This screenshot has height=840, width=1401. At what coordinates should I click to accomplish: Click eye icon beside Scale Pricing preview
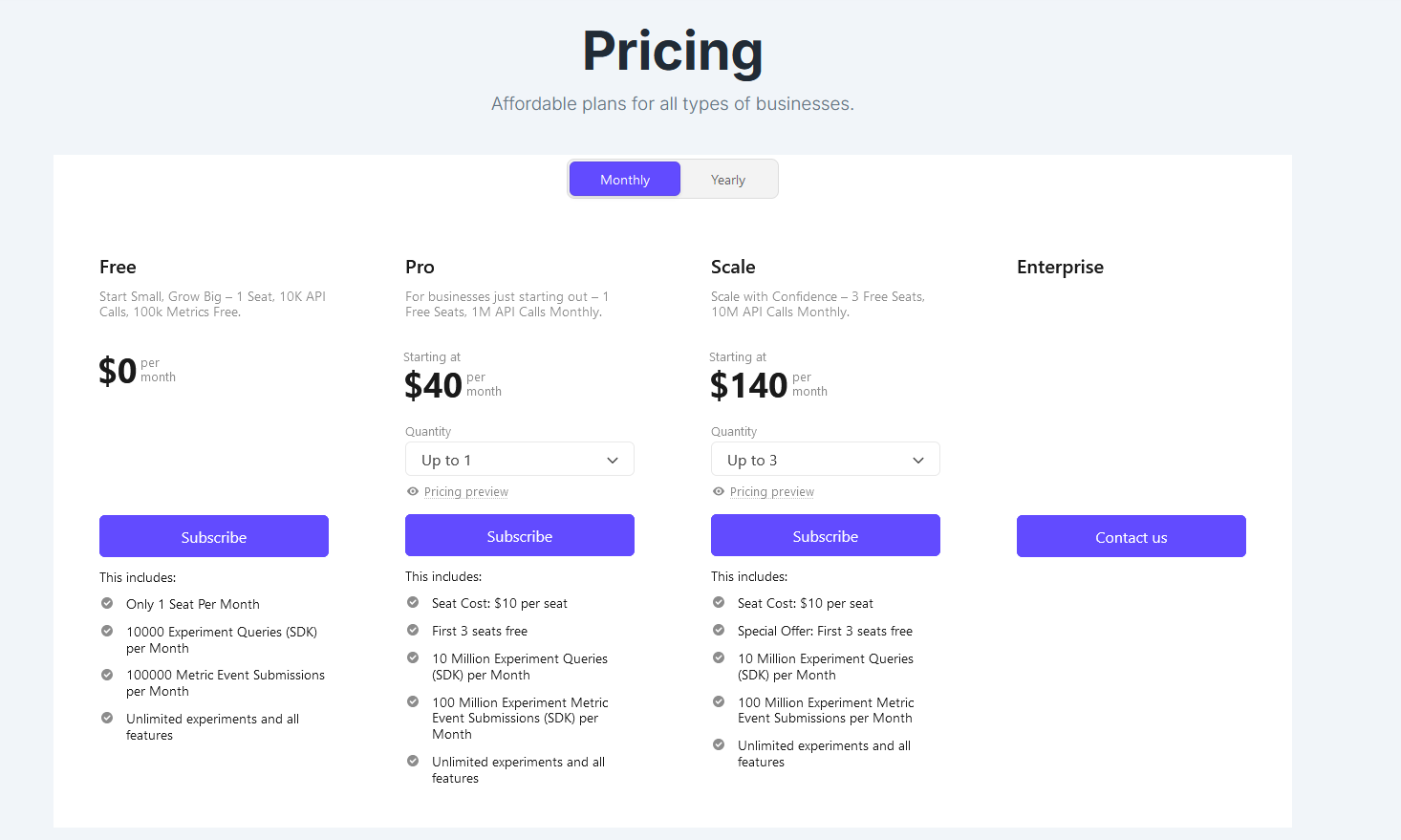click(719, 491)
